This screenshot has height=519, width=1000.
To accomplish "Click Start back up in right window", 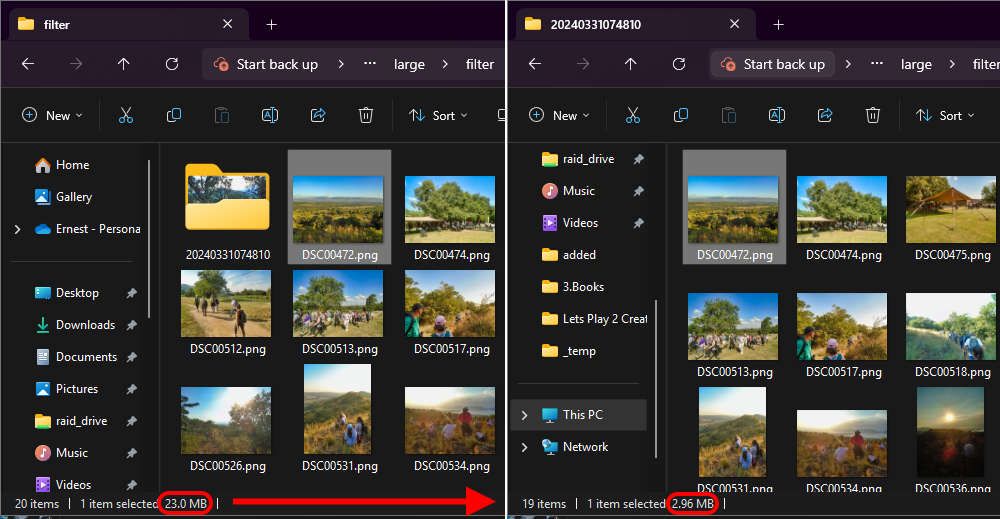I will pyautogui.click(x=772, y=64).
